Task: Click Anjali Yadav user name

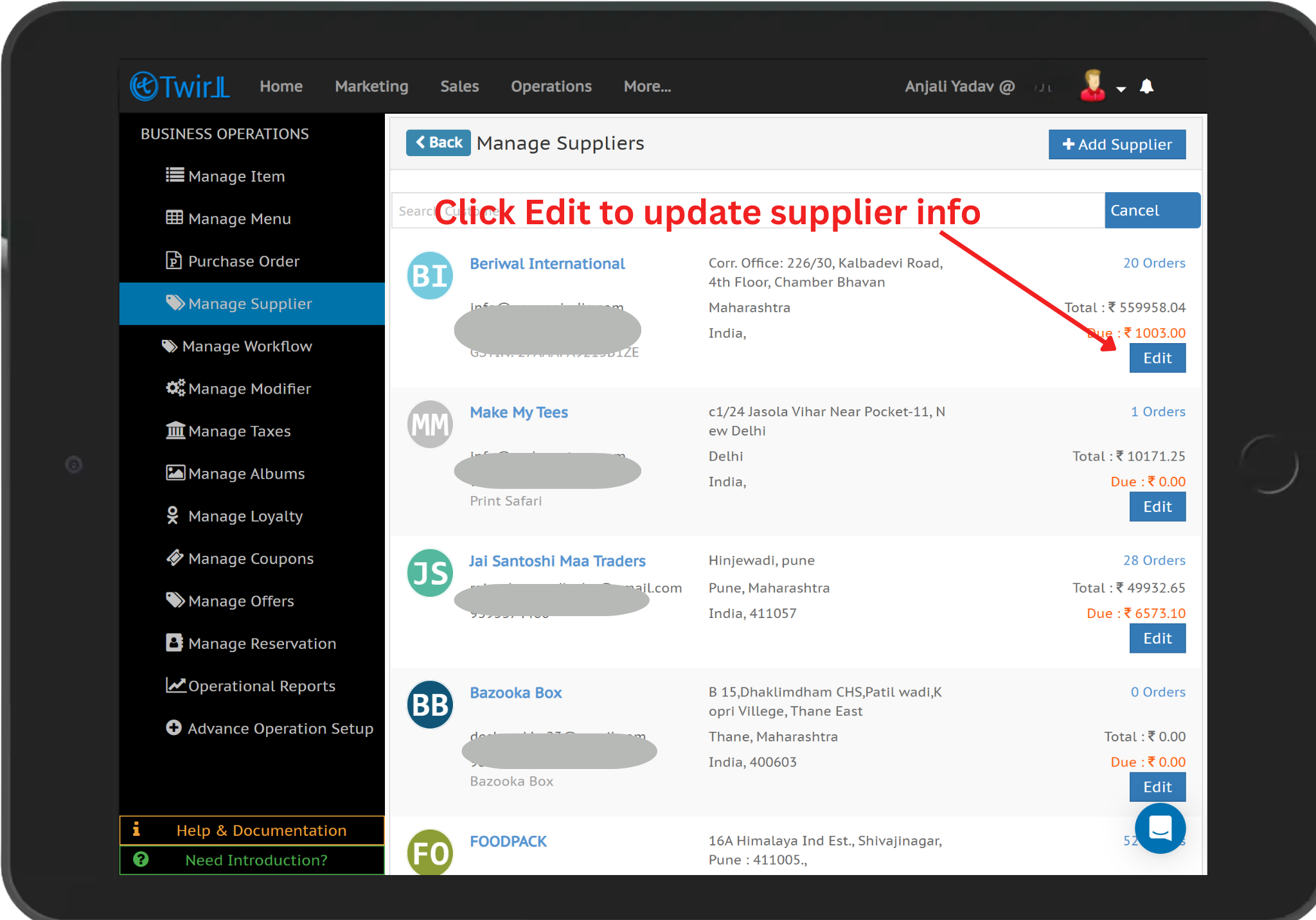Action: pos(959,86)
